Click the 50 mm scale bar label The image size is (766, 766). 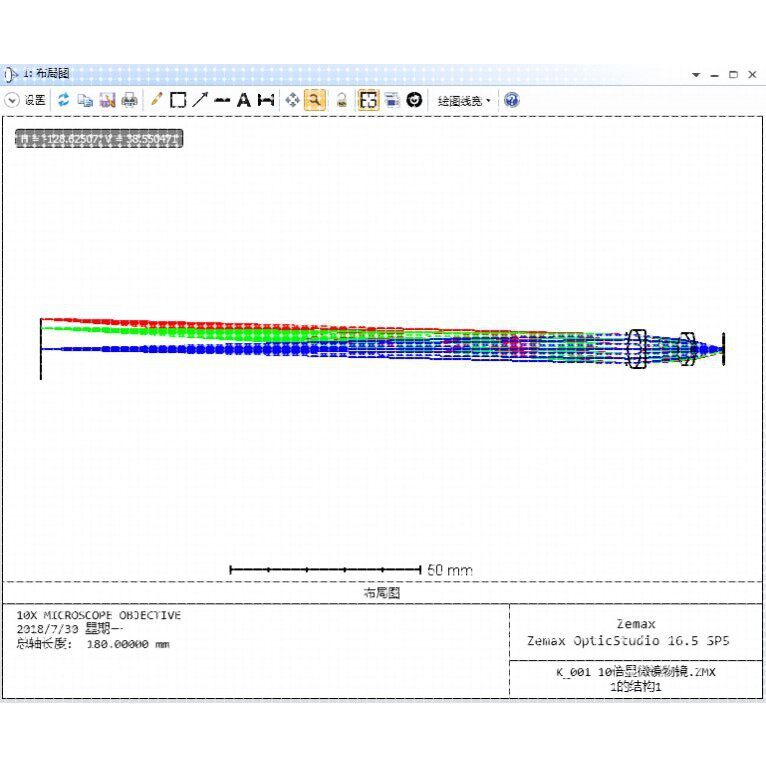pyautogui.click(x=449, y=570)
